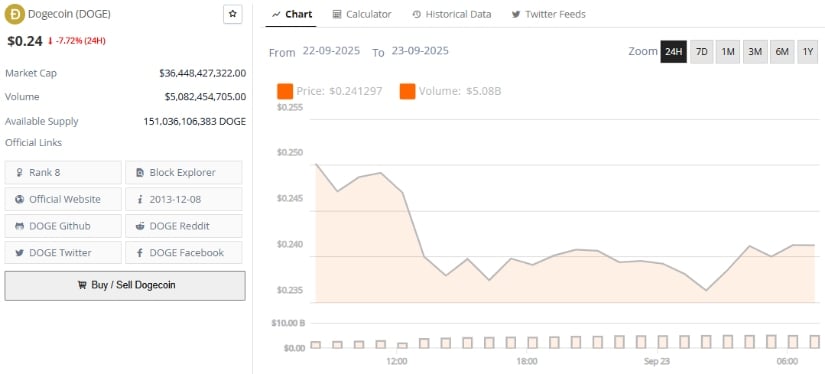Click the 06:00 x-axis label
This screenshot has width=825, height=374.
787,361
